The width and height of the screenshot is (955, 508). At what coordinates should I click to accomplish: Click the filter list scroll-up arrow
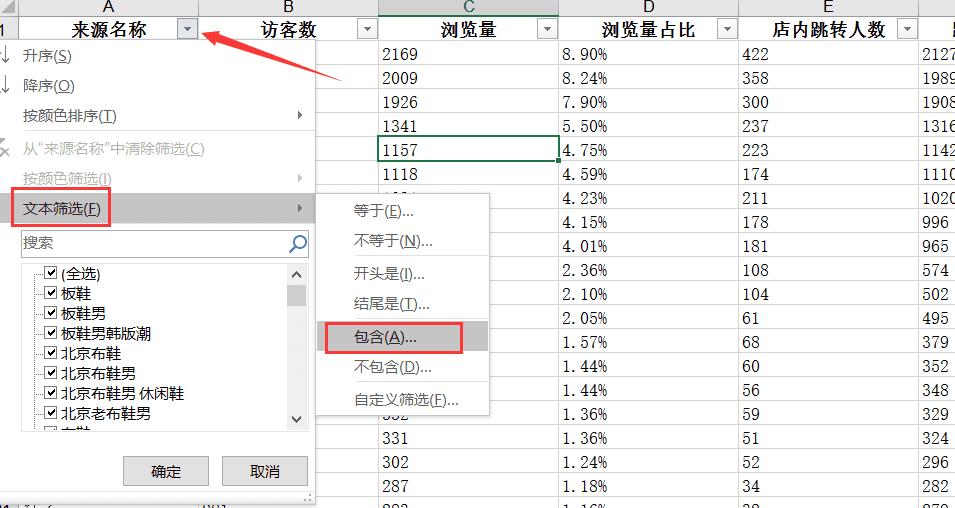pyautogui.click(x=297, y=275)
